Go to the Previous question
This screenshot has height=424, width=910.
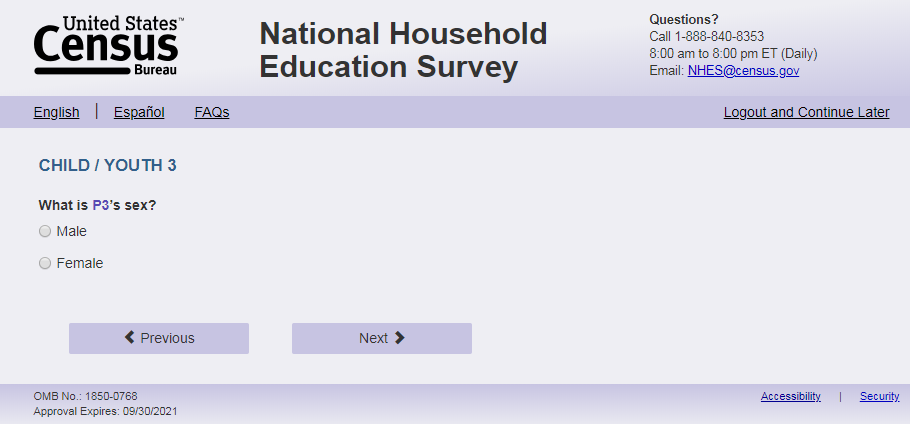159,338
